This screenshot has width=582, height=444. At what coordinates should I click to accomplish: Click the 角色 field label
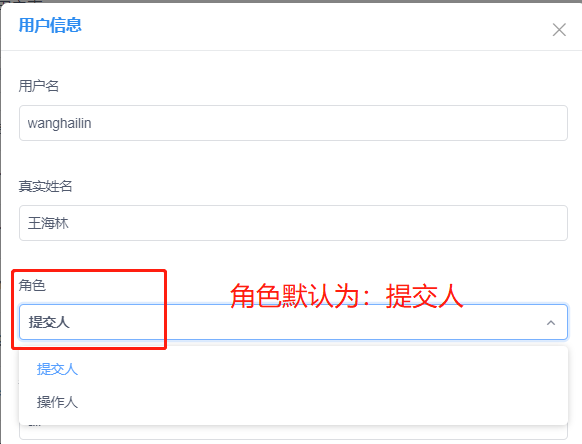(x=32, y=285)
